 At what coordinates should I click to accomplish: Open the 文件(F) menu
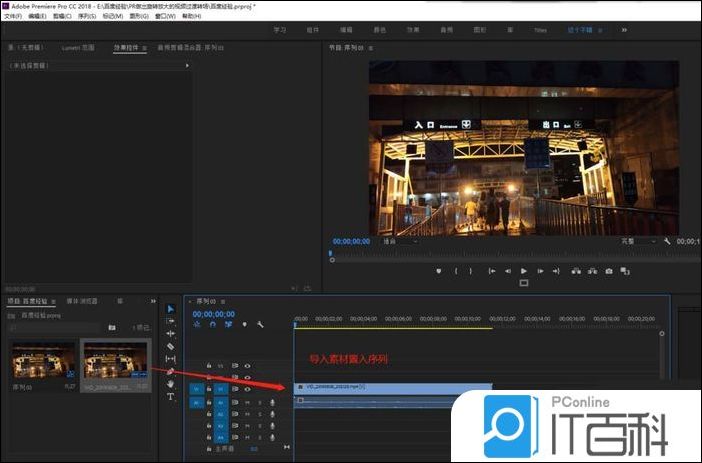click(x=13, y=16)
